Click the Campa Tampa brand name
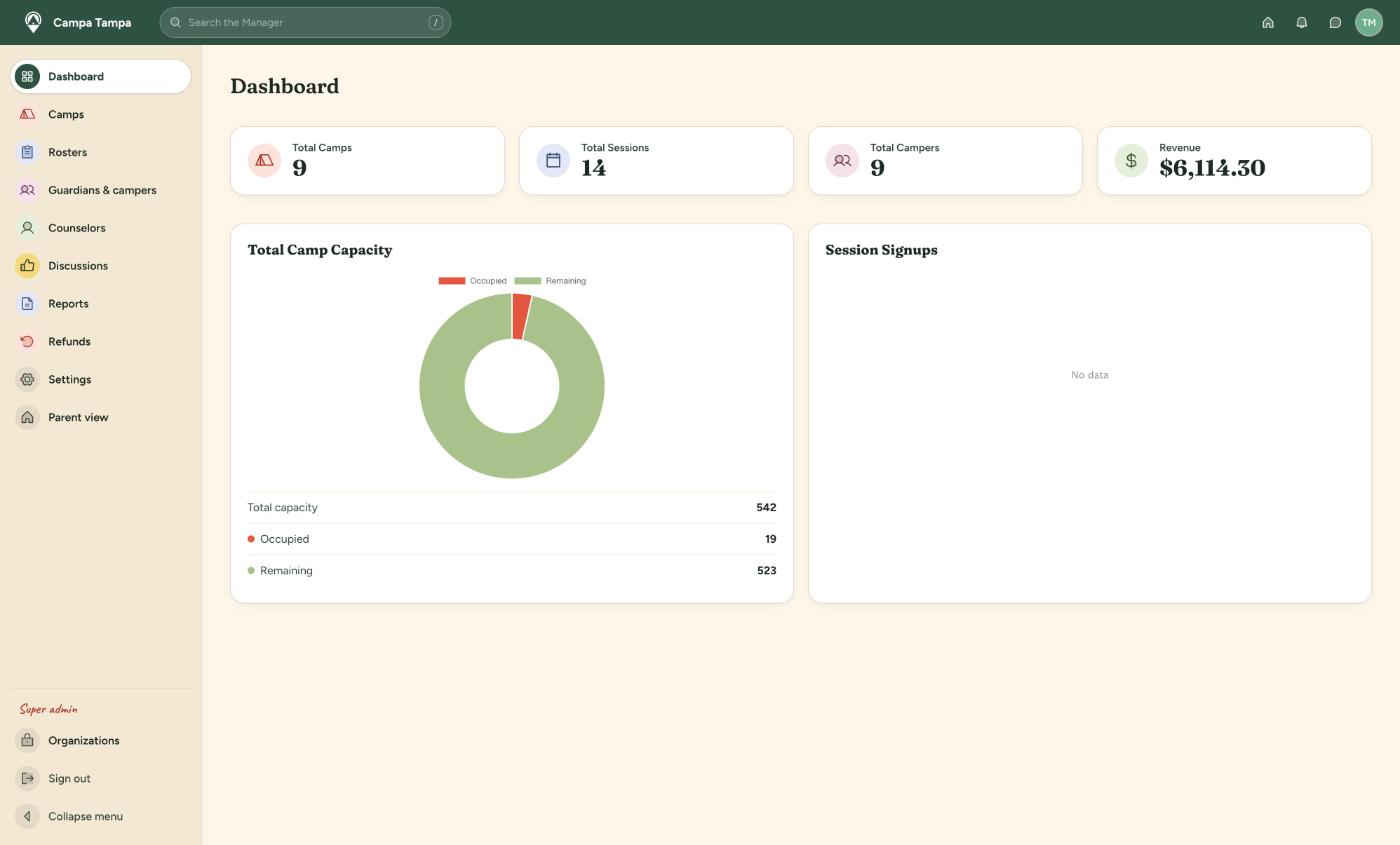 coord(92,22)
